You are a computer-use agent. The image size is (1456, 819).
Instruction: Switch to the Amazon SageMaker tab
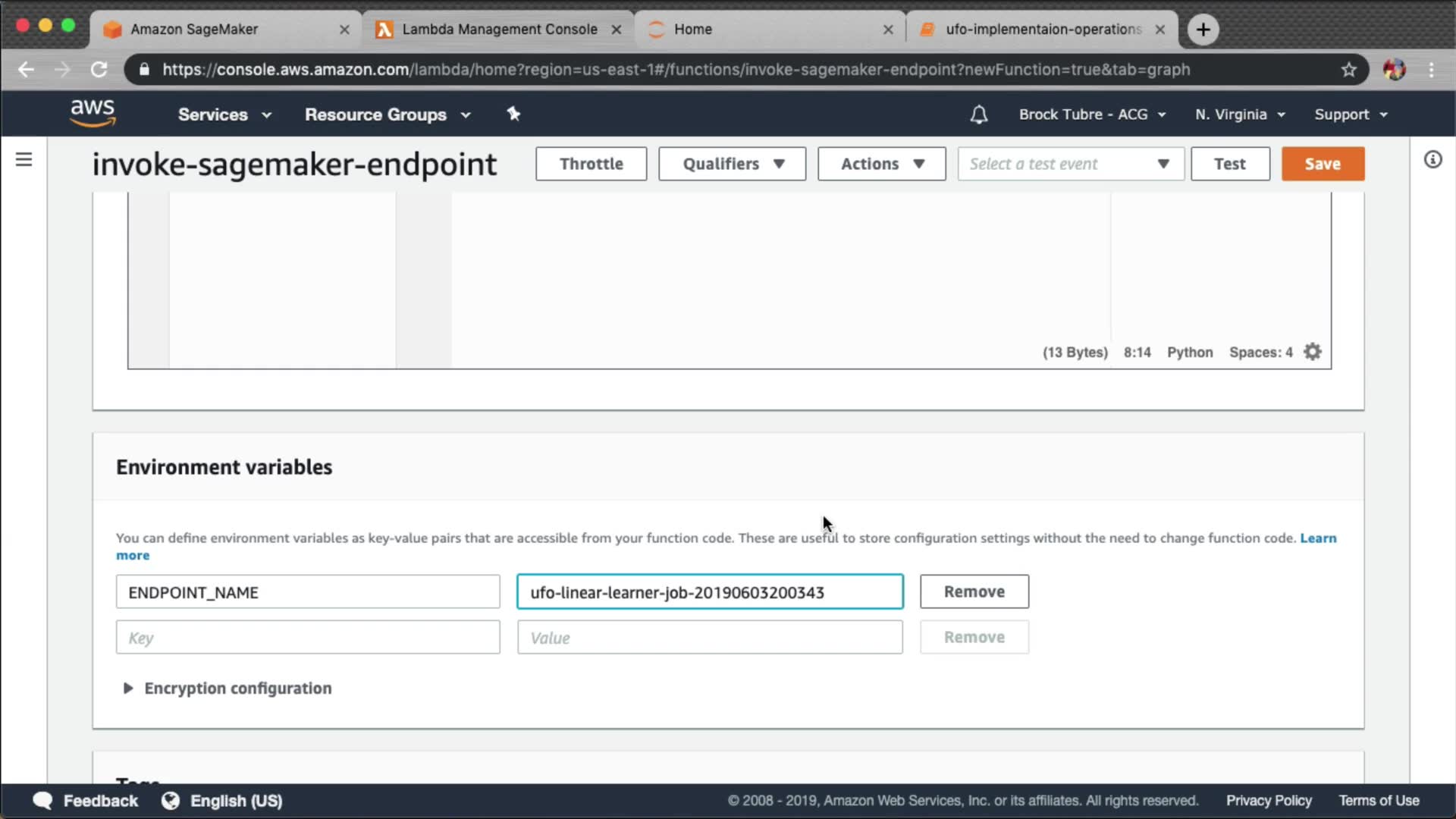(x=195, y=30)
